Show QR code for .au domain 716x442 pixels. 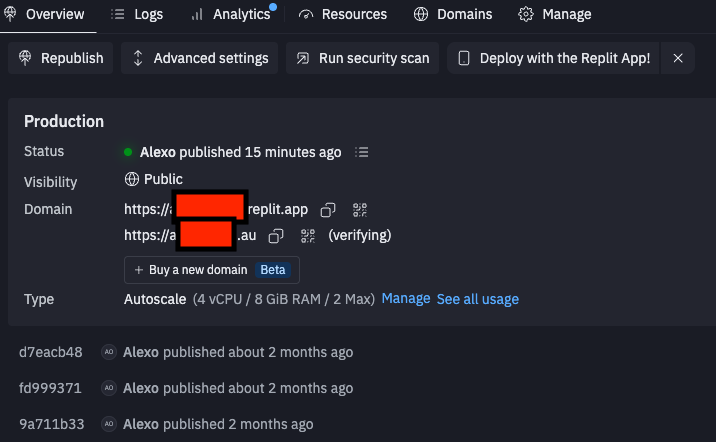coord(308,236)
